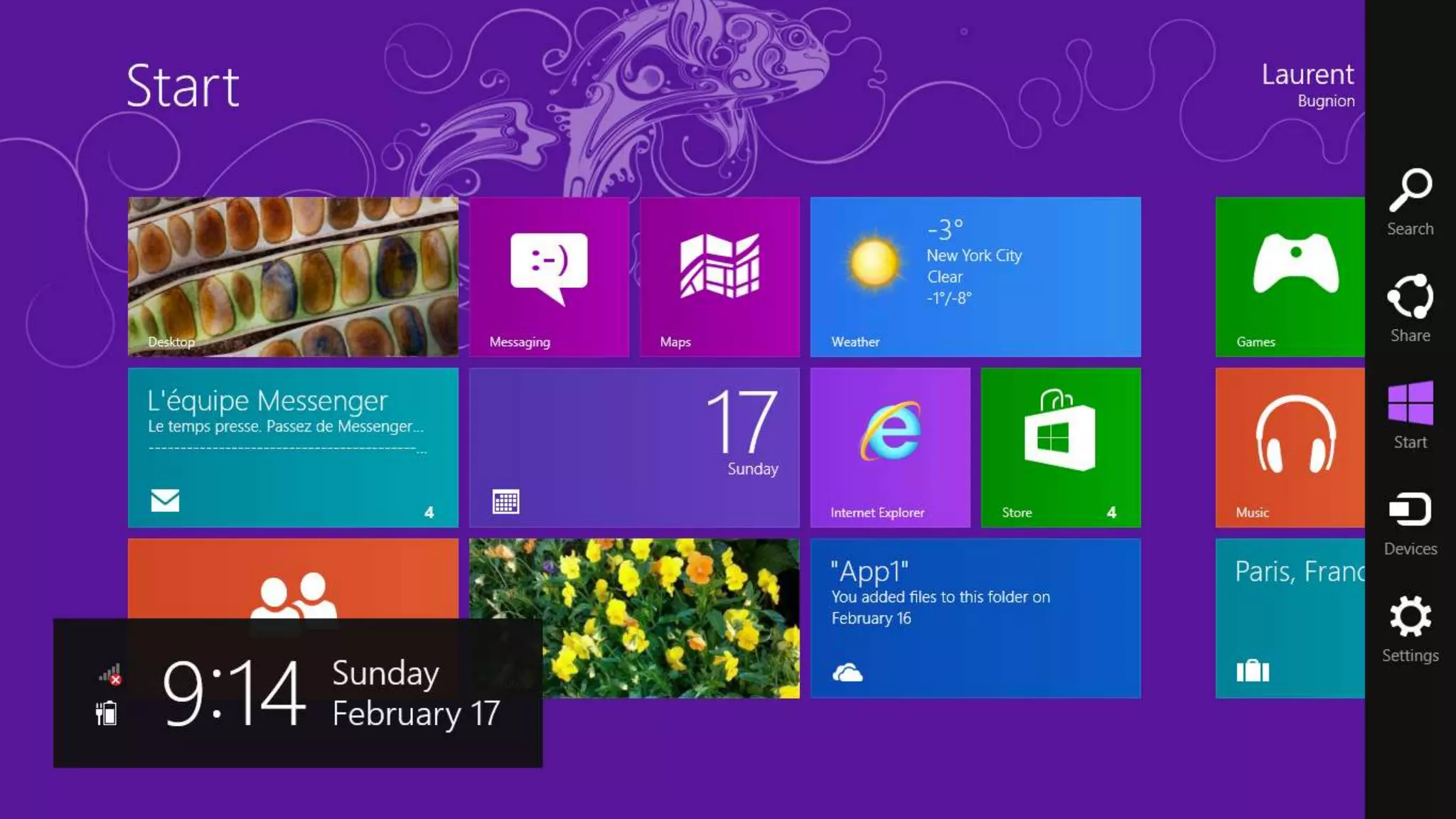This screenshot has height=819, width=1456.
Task: Open the People contacts tile
Action: [x=293, y=579]
